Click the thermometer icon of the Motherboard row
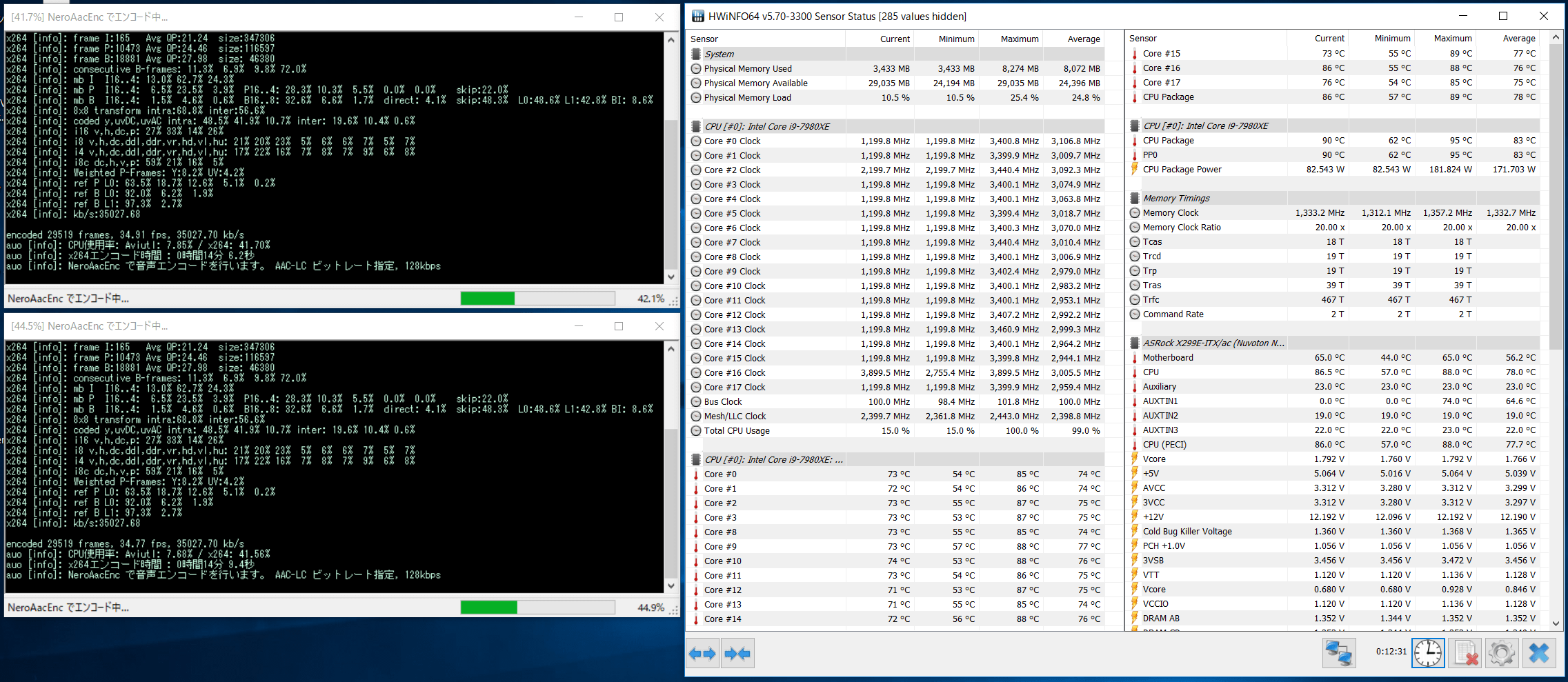The width and height of the screenshot is (1568, 682). point(1135,357)
